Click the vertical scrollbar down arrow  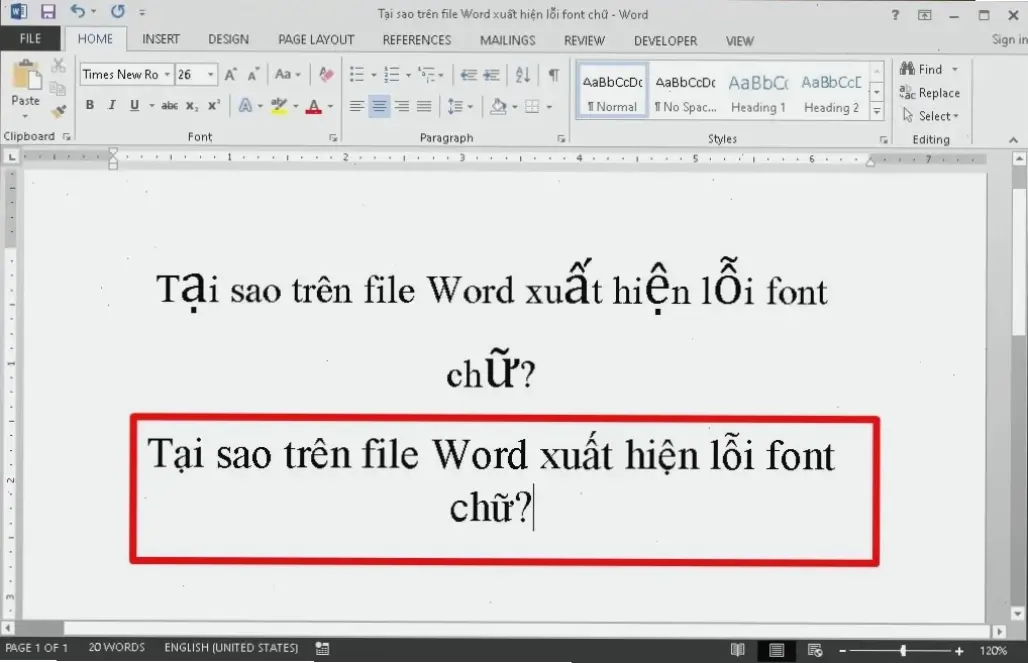[x=1018, y=614]
